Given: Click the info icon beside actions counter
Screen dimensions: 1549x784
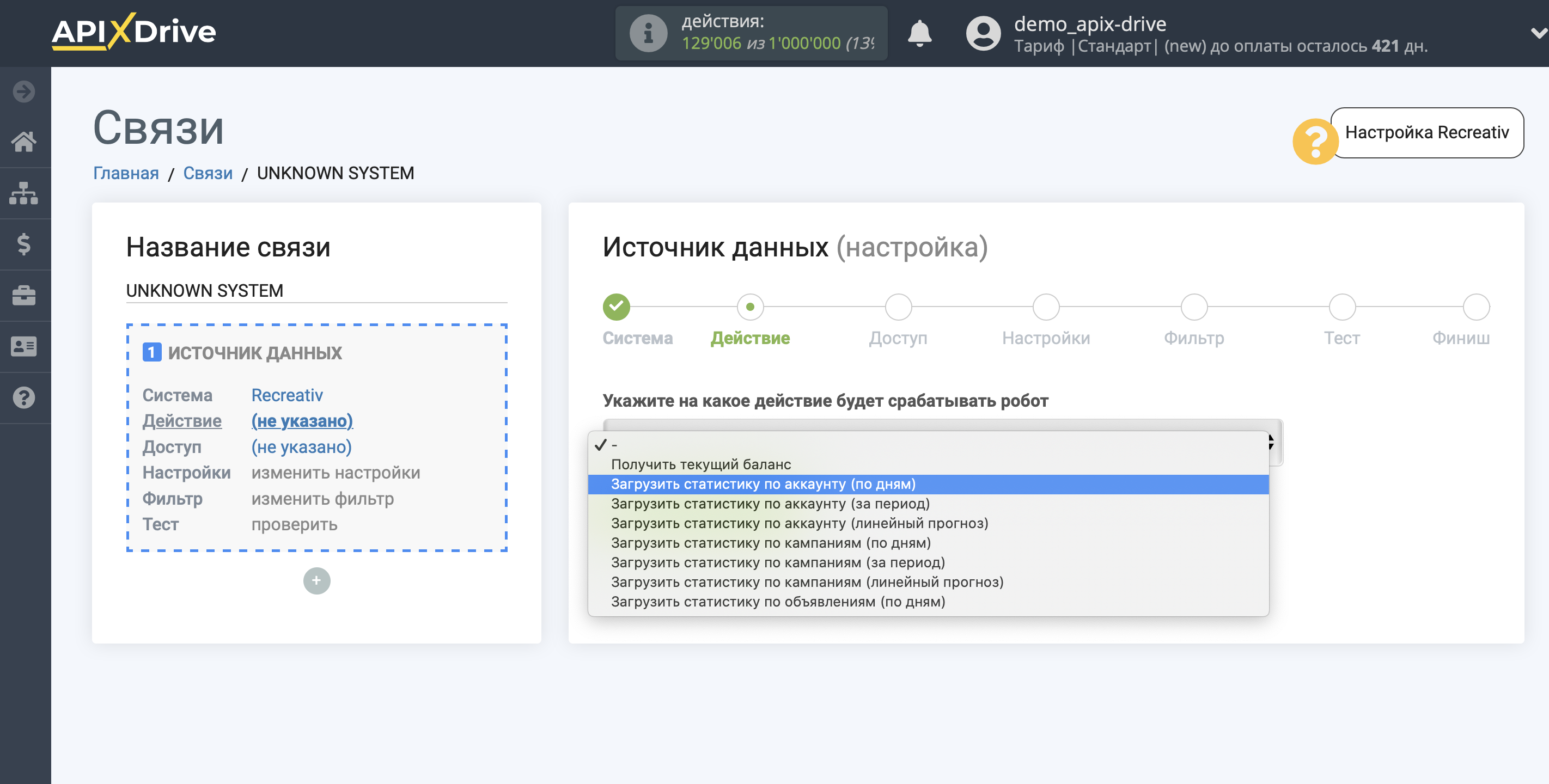Looking at the screenshot, I should click(x=648, y=33).
